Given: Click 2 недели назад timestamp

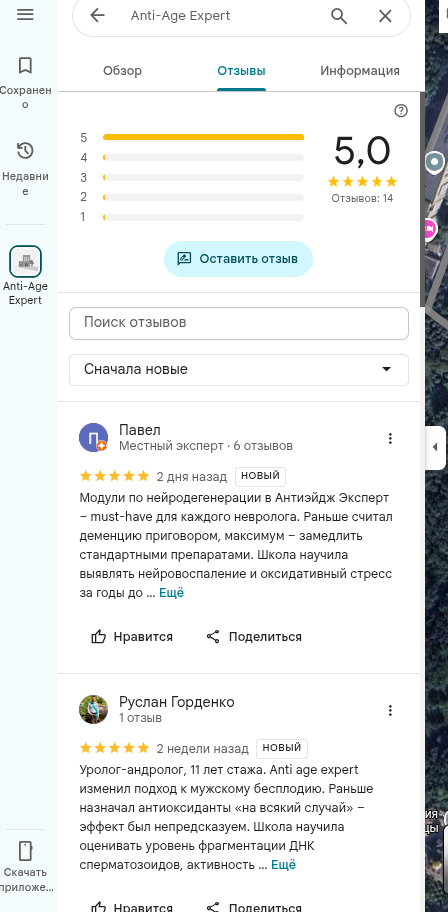Looking at the screenshot, I should [202, 749].
